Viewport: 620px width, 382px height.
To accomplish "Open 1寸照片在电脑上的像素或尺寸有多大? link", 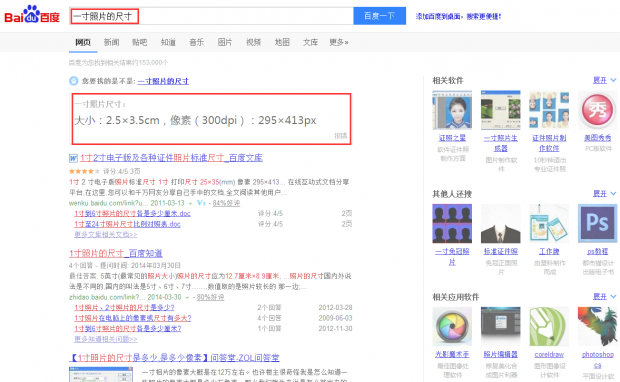I will pos(133,318).
